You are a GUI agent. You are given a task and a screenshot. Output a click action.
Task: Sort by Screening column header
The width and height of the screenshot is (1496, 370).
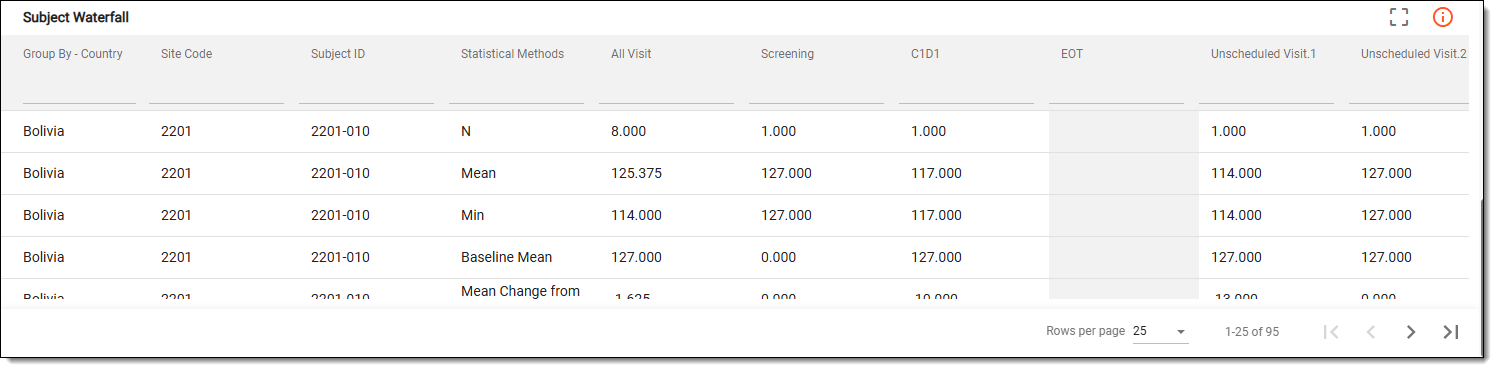coord(787,54)
